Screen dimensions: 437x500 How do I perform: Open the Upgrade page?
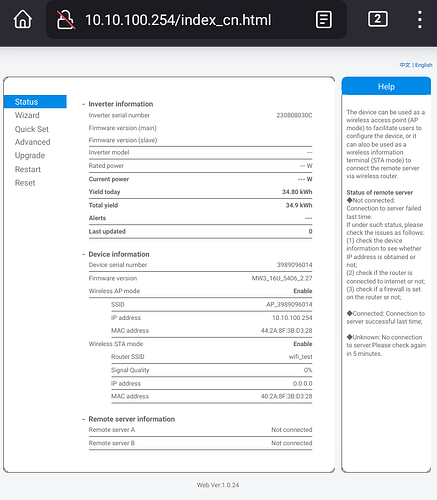(x=30, y=156)
